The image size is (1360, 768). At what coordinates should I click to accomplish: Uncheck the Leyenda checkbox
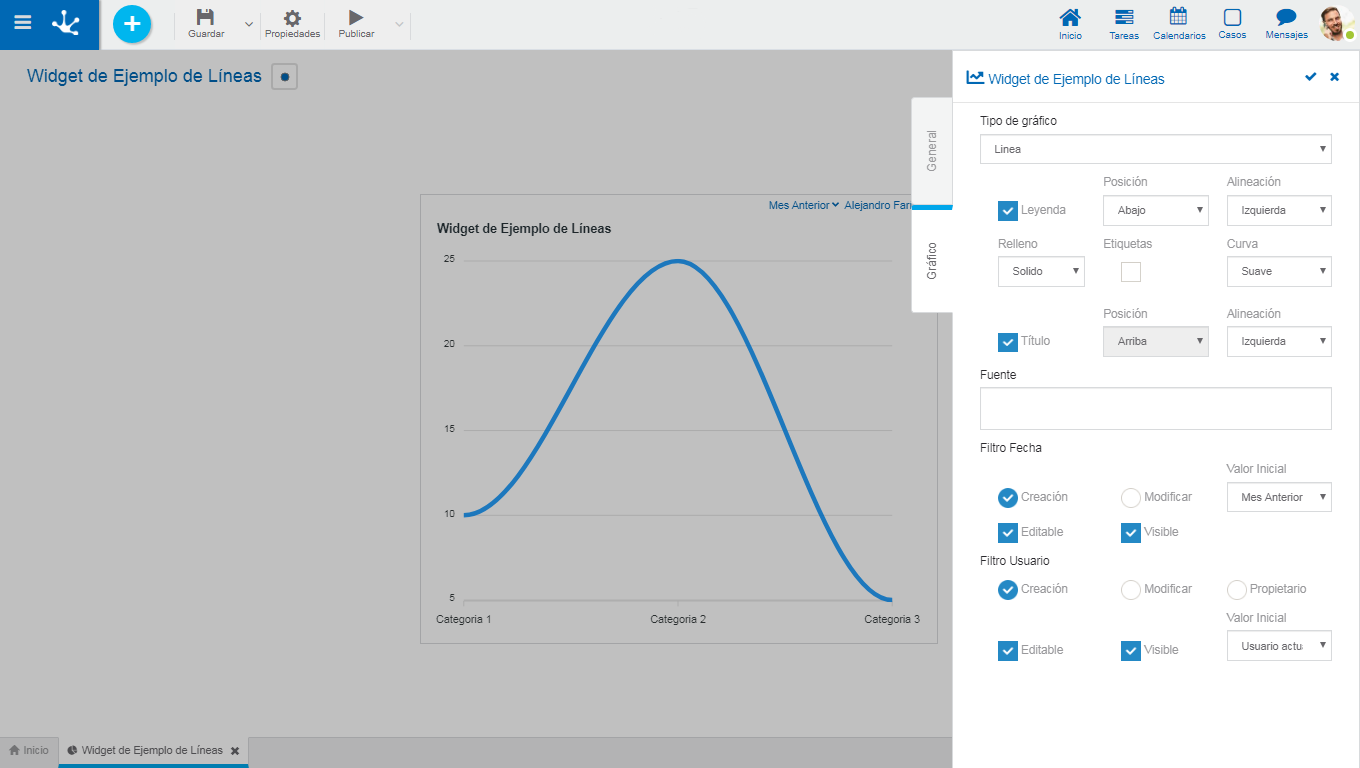1008,211
